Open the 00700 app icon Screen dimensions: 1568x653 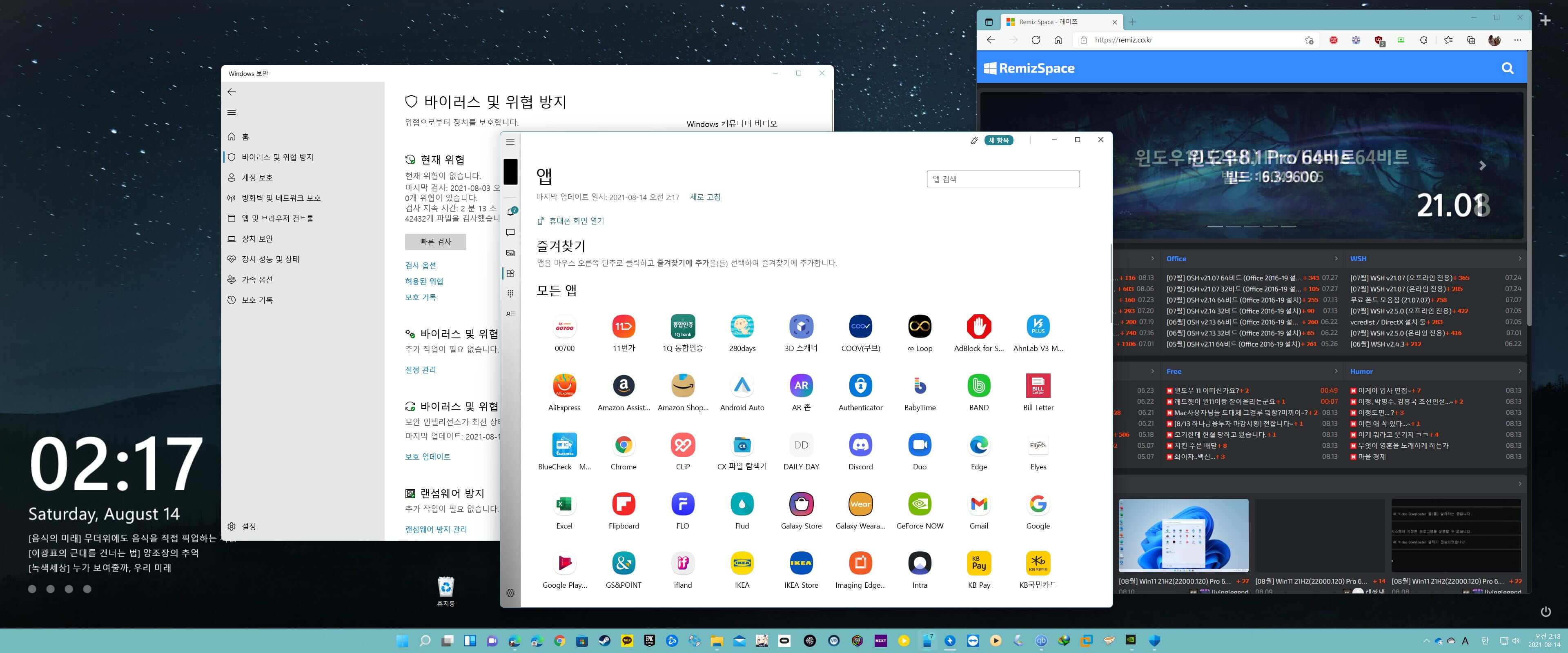564,327
